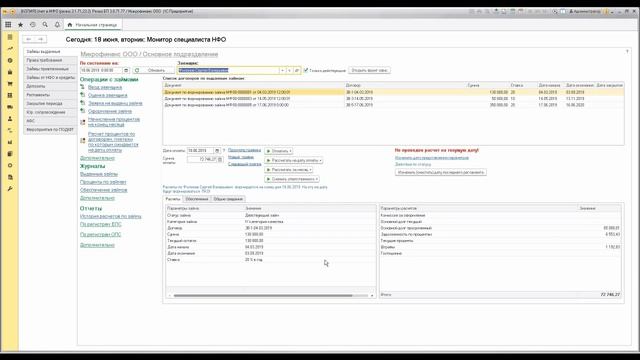Open Начальная страница tab

[93, 25]
